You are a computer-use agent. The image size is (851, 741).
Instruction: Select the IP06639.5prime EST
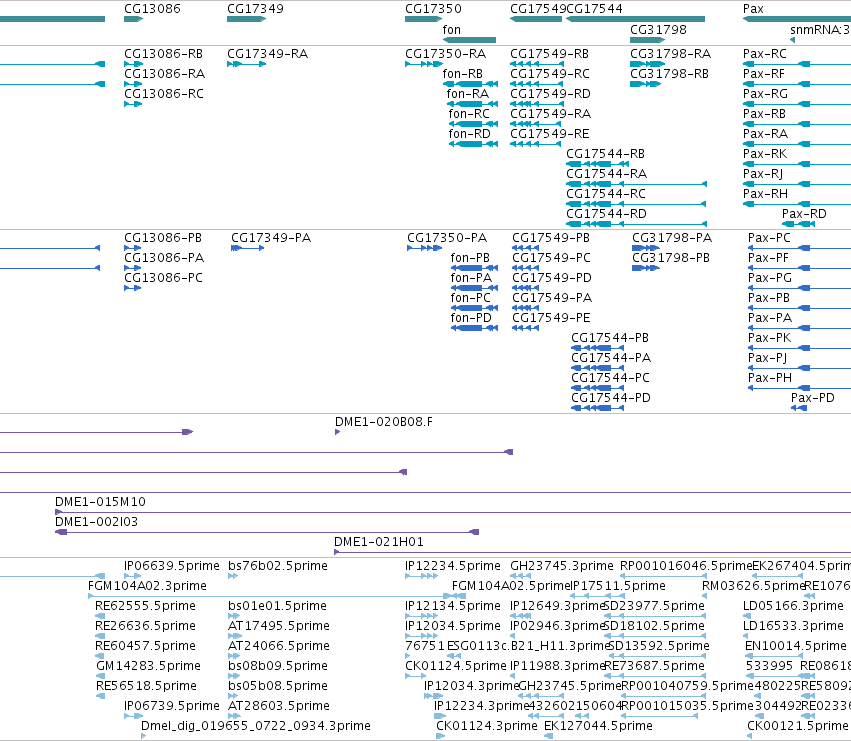(x=132, y=576)
